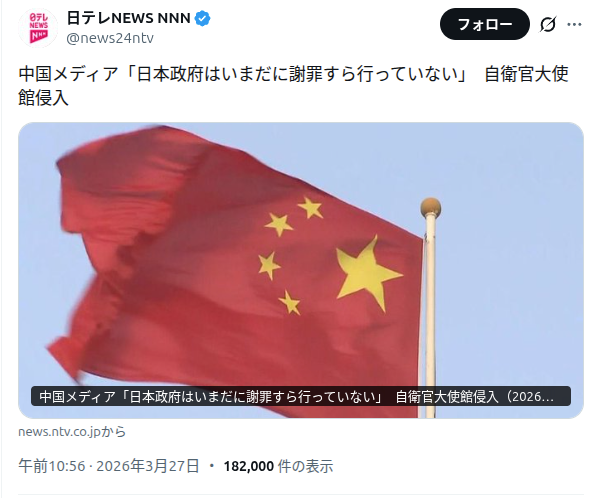This screenshot has height=498, width=597.
Task: Click the flagpole golden ball top
Action: click(x=431, y=208)
